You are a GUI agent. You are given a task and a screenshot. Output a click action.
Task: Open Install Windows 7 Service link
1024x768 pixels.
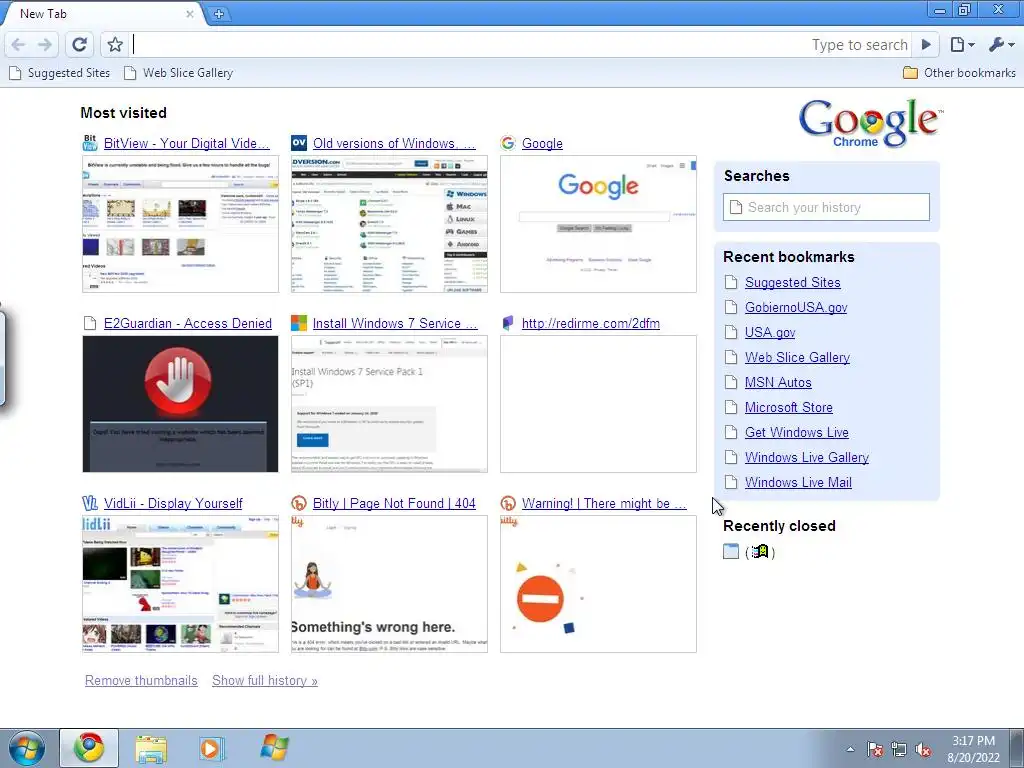pos(395,323)
